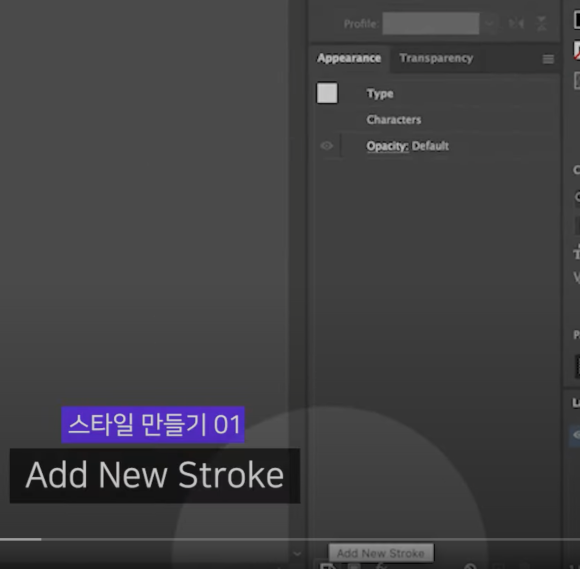Click the video progress bar
Screen dimensions: 580x569
[x=290, y=539]
